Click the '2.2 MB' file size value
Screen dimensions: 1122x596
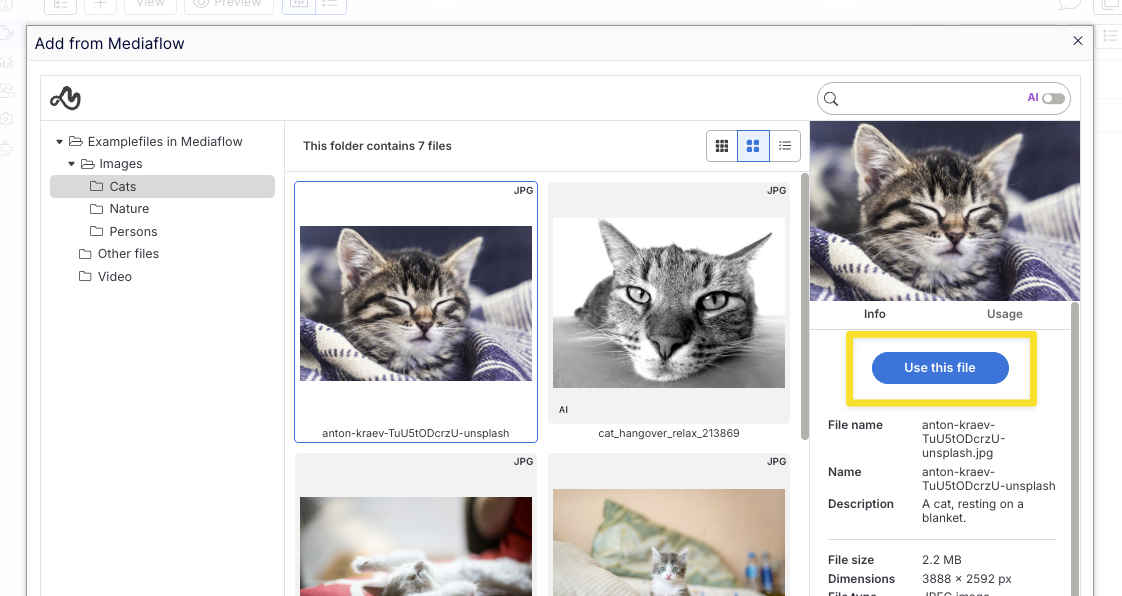tap(942, 560)
